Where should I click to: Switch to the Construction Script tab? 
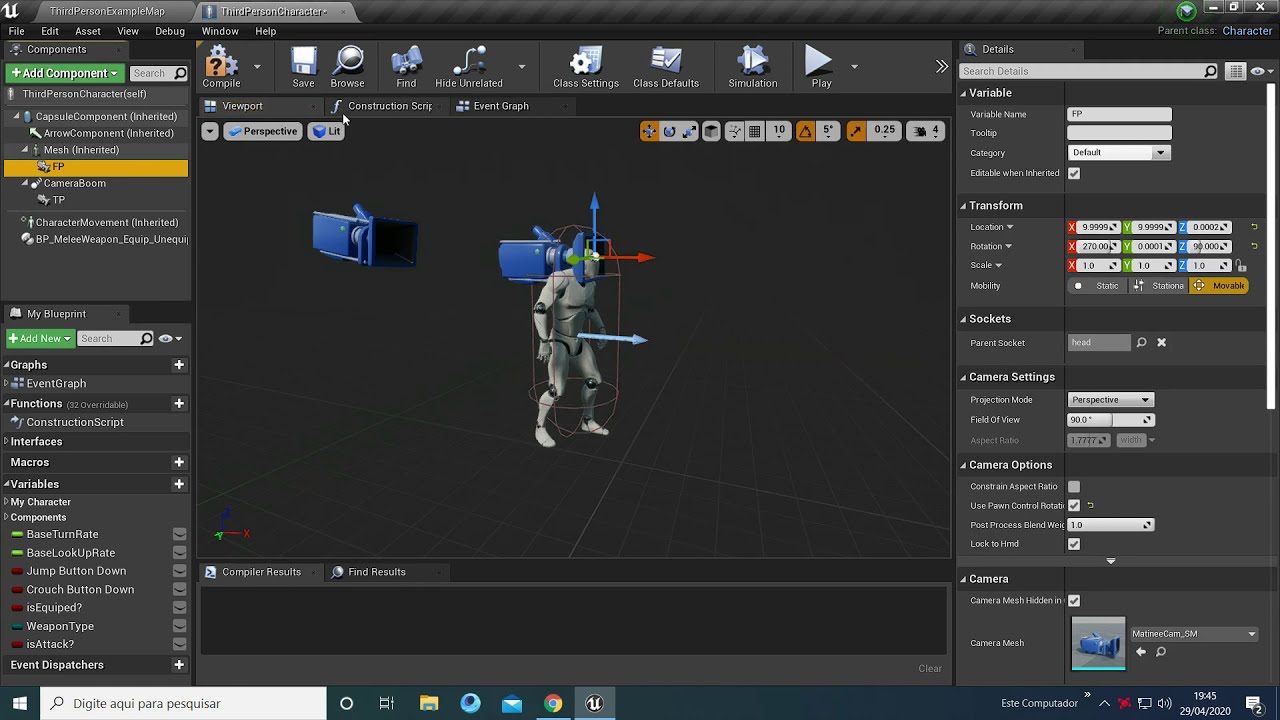[x=390, y=106]
